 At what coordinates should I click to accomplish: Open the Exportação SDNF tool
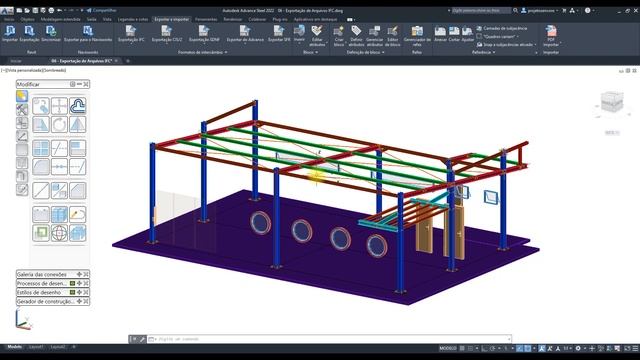[204, 33]
